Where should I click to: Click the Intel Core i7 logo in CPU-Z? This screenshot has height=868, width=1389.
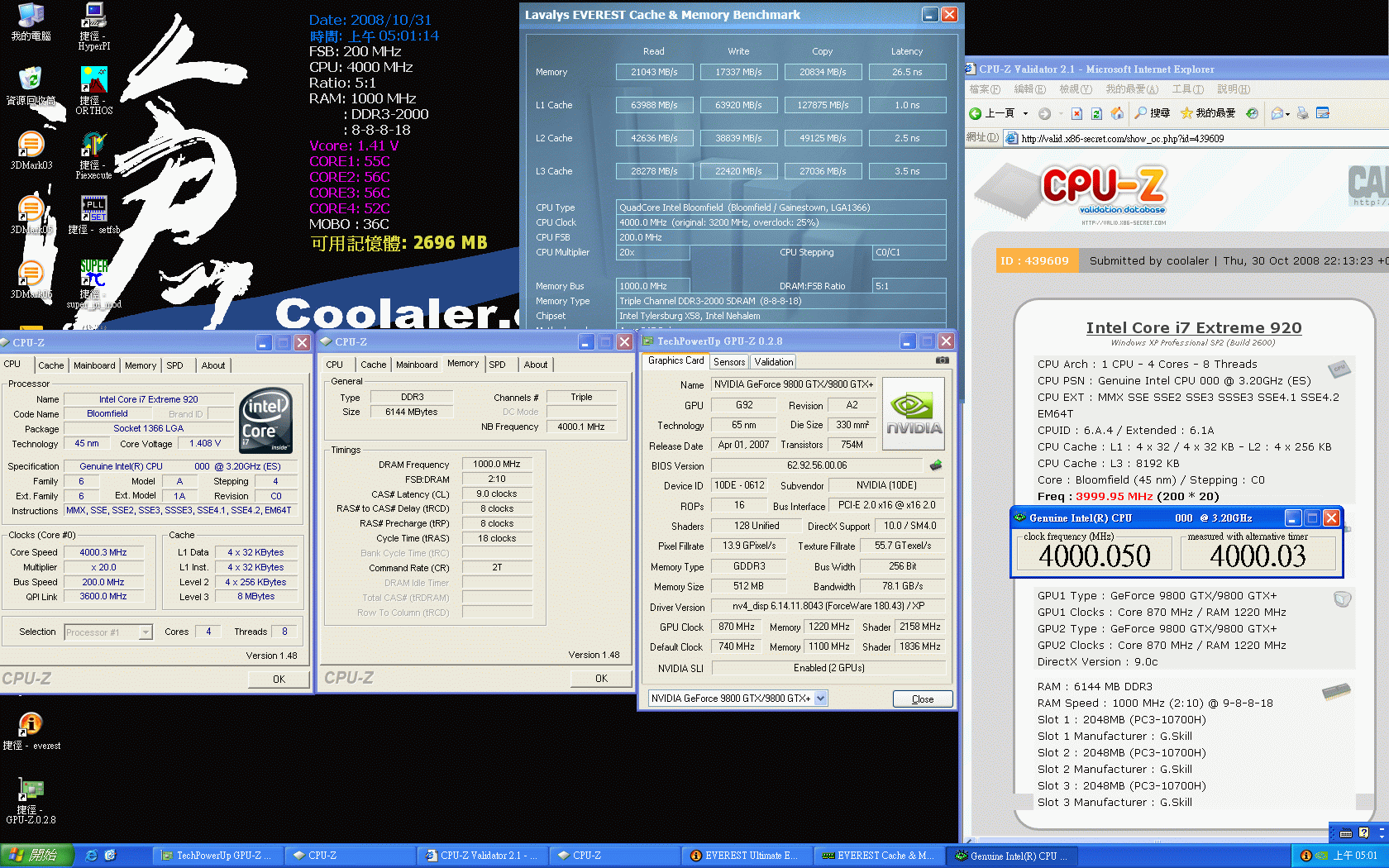265,421
